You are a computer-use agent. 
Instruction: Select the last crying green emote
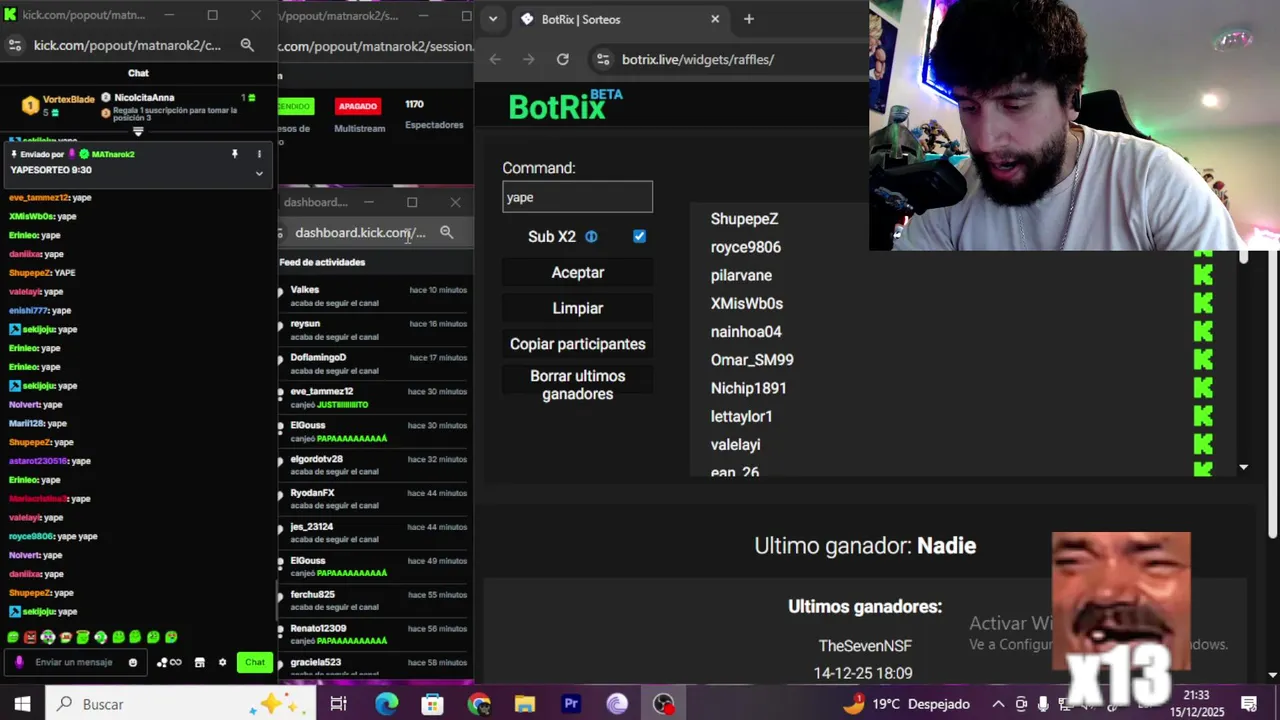point(171,637)
